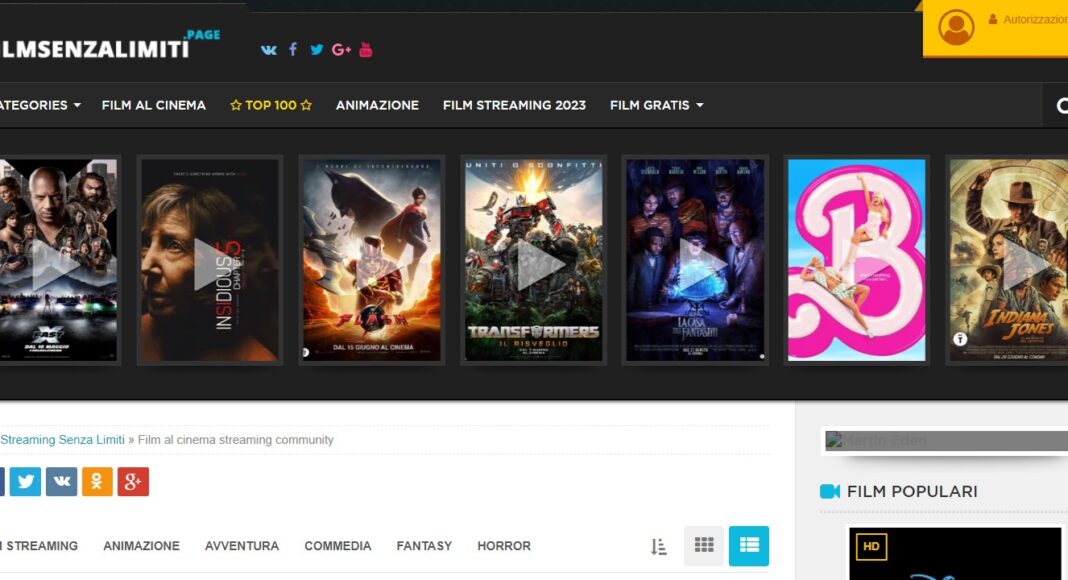The image size is (1068, 580).
Task: Open the Insidious Chapter 5 poster
Action: [210, 260]
